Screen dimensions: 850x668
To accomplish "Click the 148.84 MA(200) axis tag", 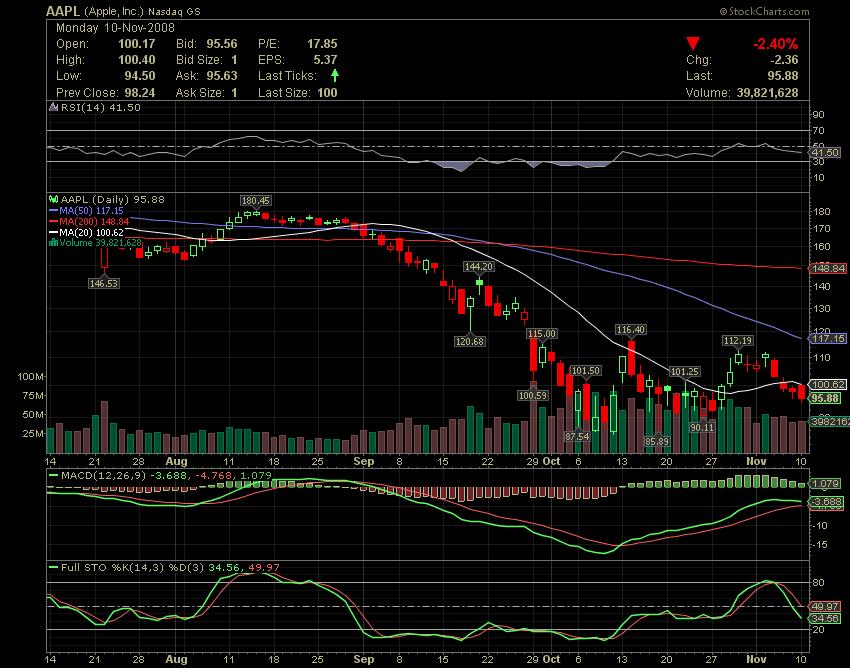I will pos(828,268).
